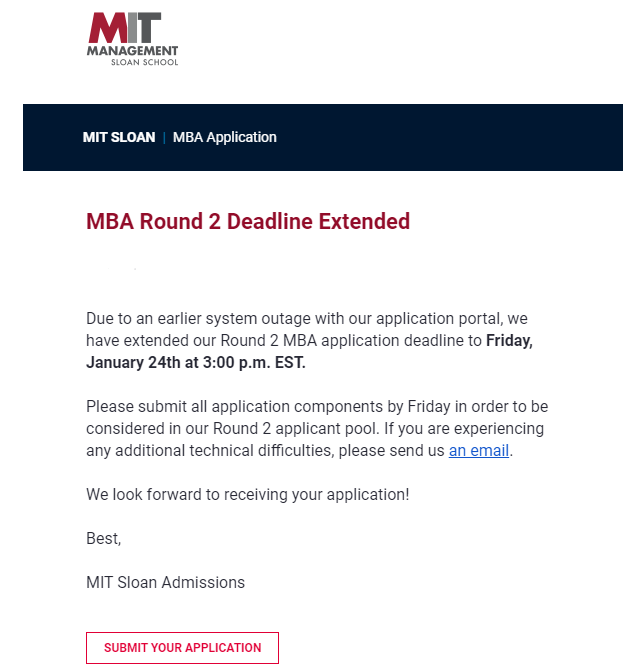Click the sentence beginning 'Due to an earlier system outage'

[300, 319]
